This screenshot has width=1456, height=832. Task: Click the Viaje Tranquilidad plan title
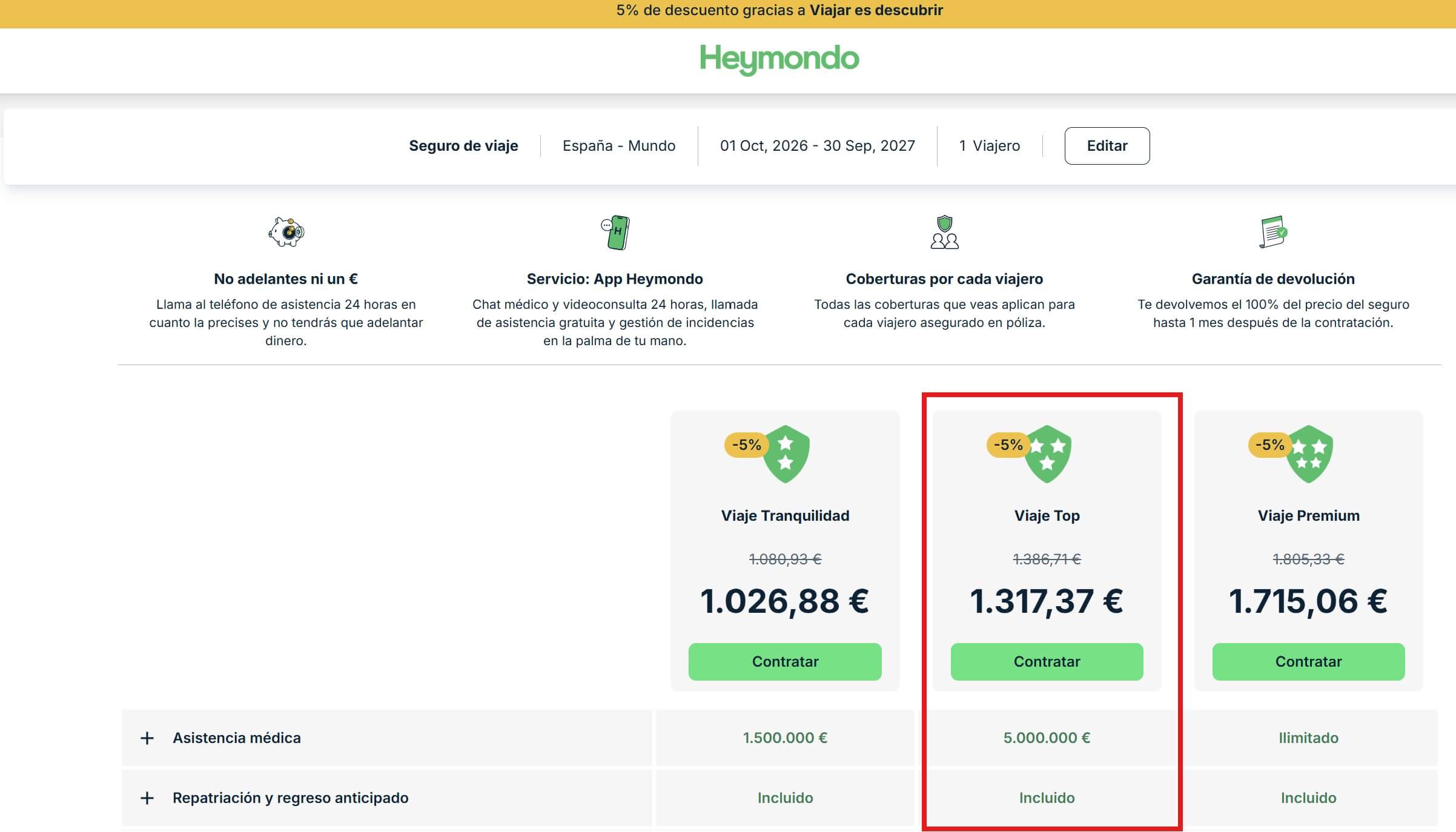[x=785, y=516]
